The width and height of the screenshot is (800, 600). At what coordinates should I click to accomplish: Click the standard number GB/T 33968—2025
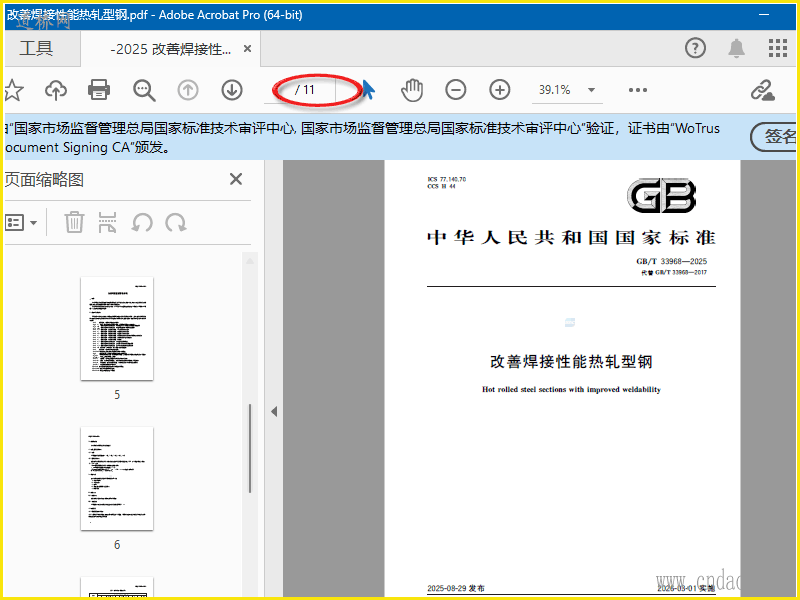[x=671, y=261]
